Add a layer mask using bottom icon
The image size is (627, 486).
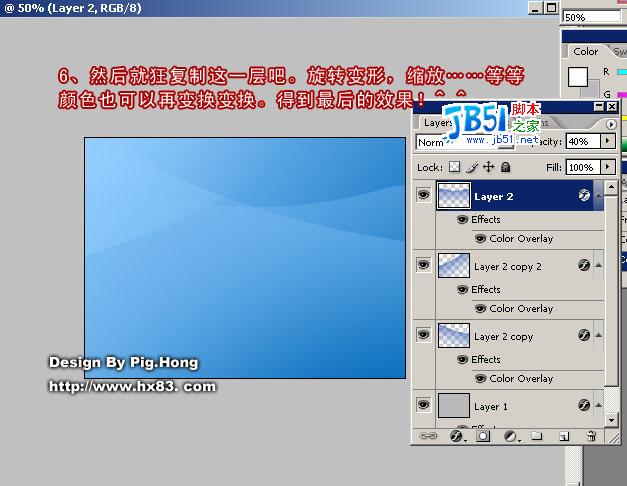[x=483, y=436]
